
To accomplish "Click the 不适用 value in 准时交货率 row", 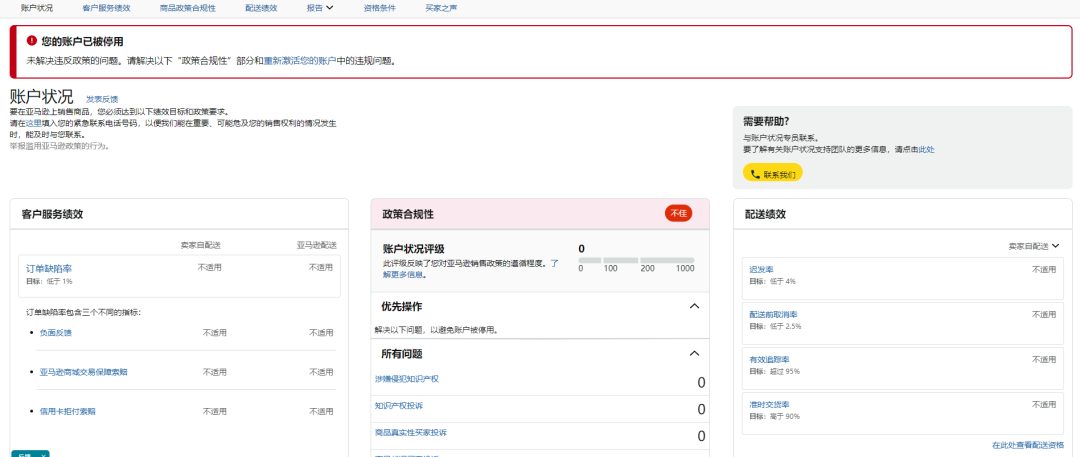I will (x=1044, y=405).
